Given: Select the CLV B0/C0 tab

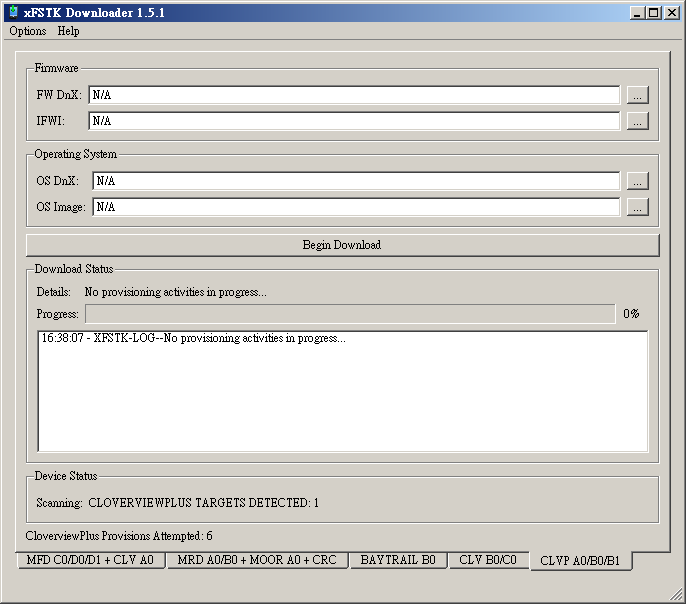Looking at the screenshot, I should click(488, 560).
